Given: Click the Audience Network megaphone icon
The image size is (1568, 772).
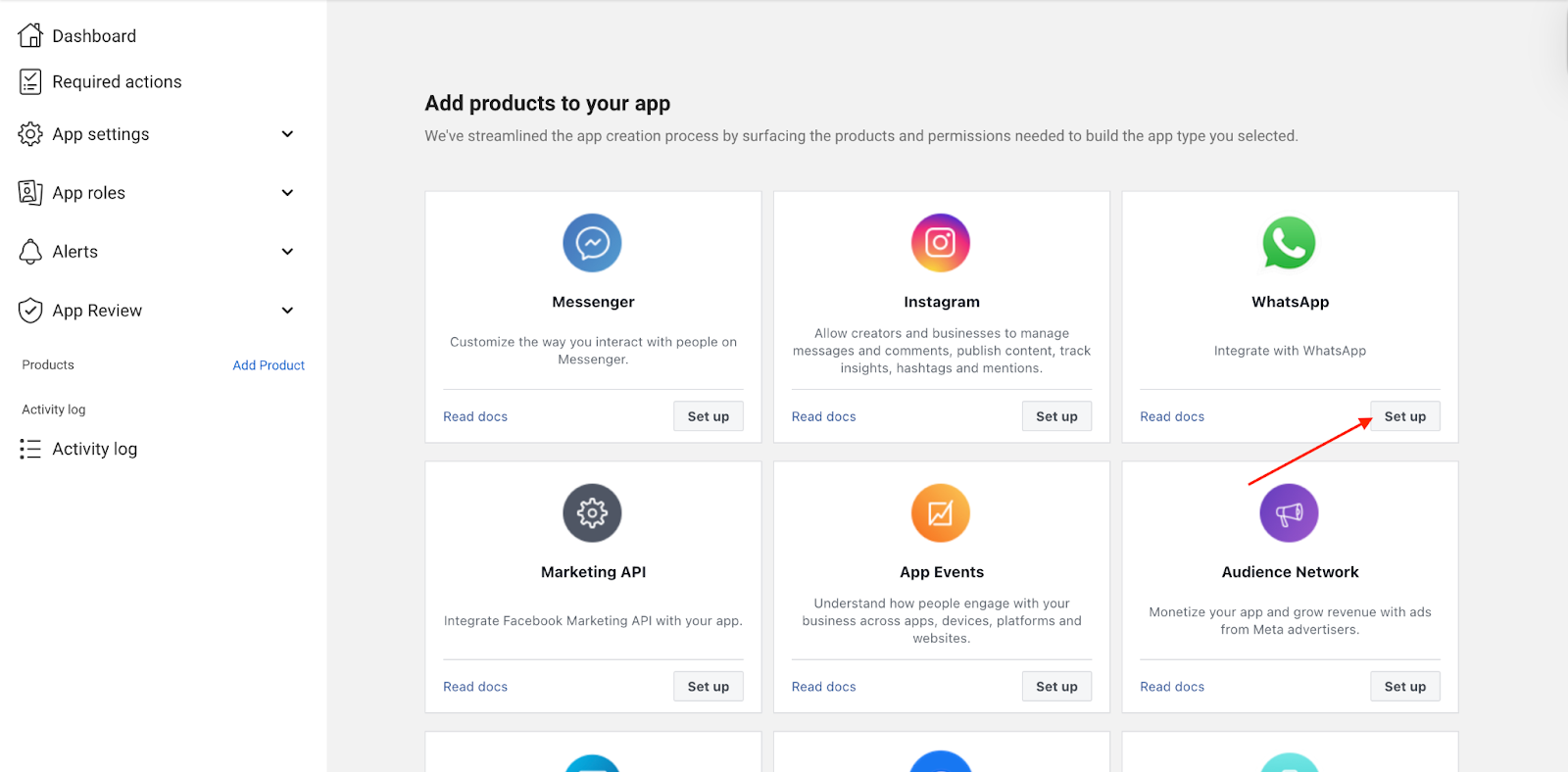Looking at the screenshot, I should click(1289, 513).
